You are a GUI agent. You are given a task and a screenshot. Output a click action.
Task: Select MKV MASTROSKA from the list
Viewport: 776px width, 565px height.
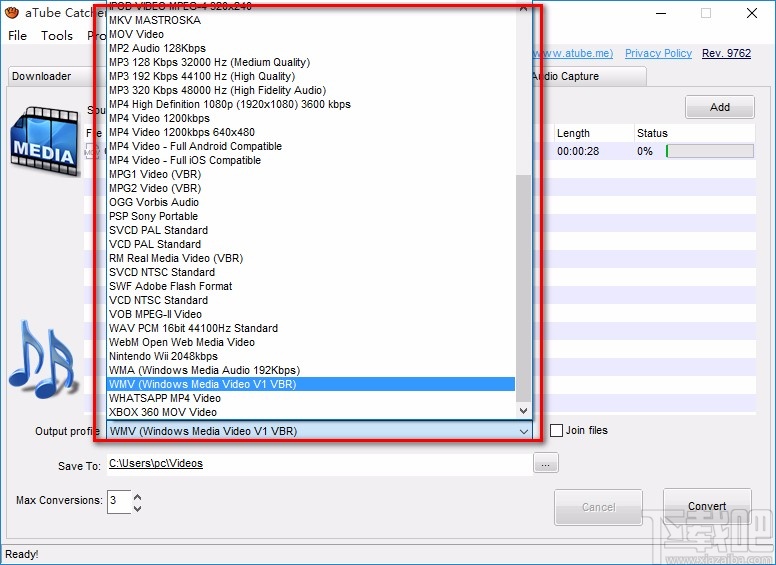tap(311, 20)
